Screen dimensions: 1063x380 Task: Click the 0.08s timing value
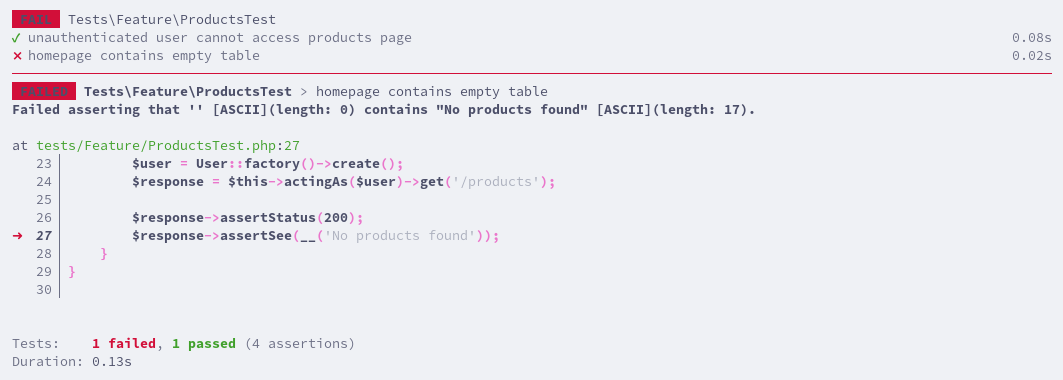point(1032,38)
